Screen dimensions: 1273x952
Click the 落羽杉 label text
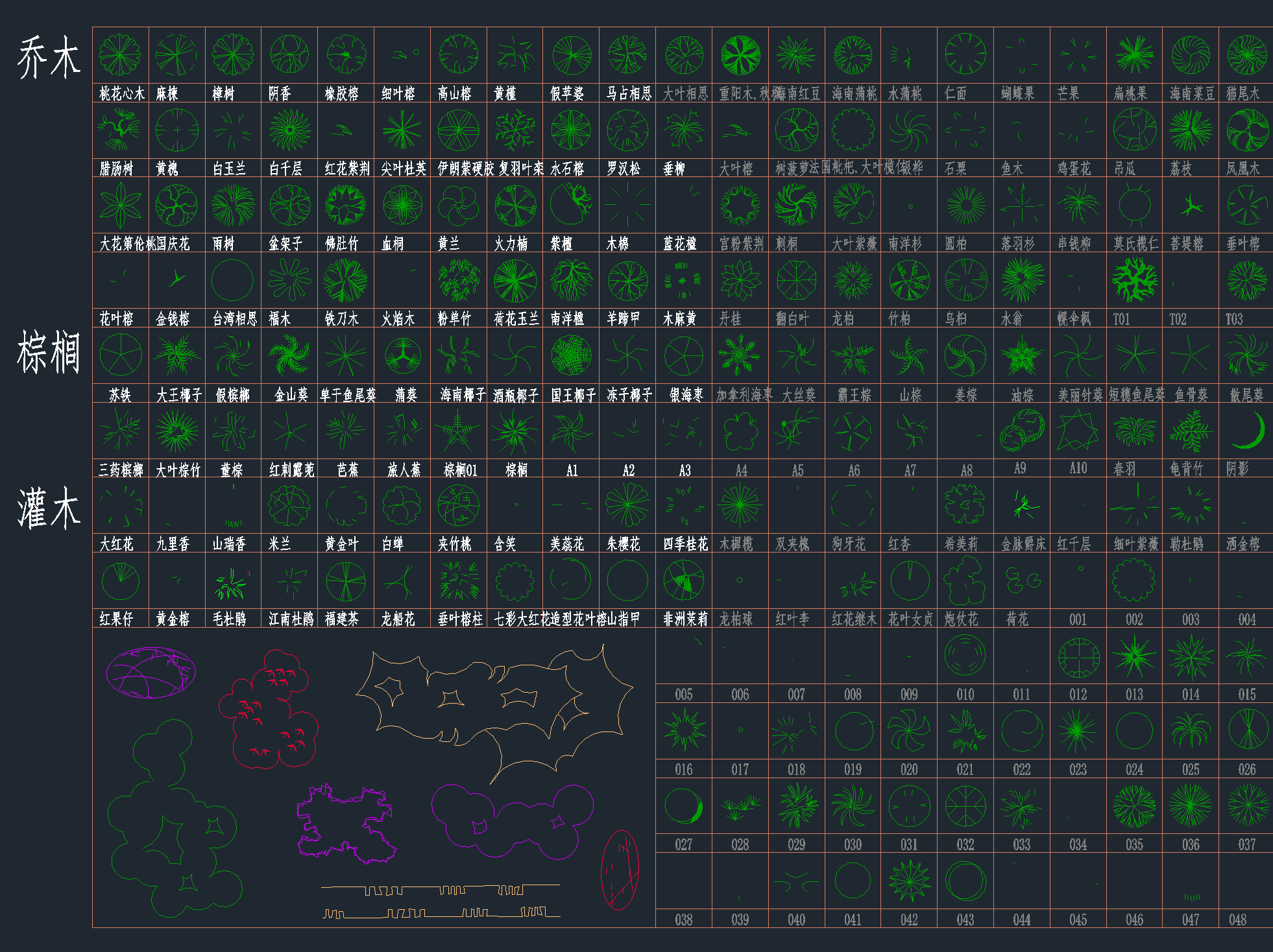tap(1018, 244)
